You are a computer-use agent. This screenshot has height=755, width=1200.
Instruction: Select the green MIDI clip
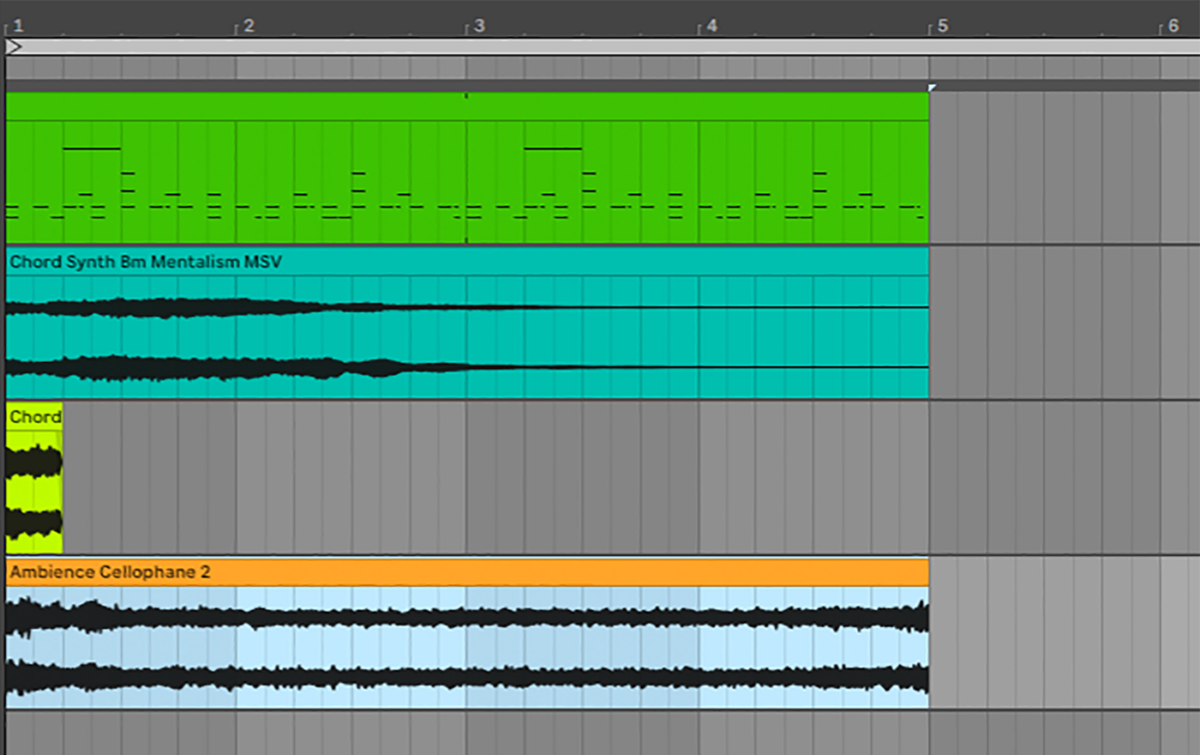pos(467,167)
